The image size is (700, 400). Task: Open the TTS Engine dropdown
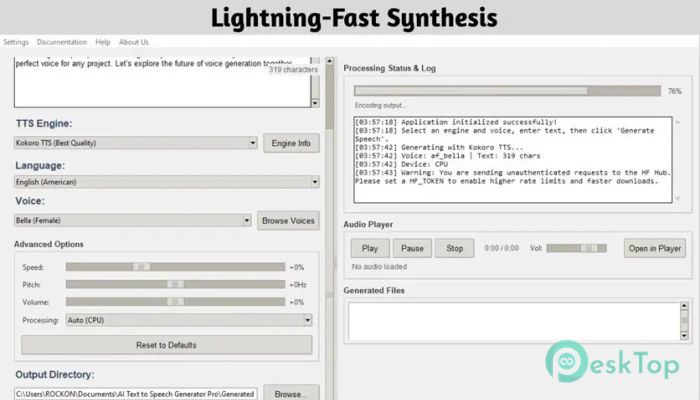pos(136,143)
